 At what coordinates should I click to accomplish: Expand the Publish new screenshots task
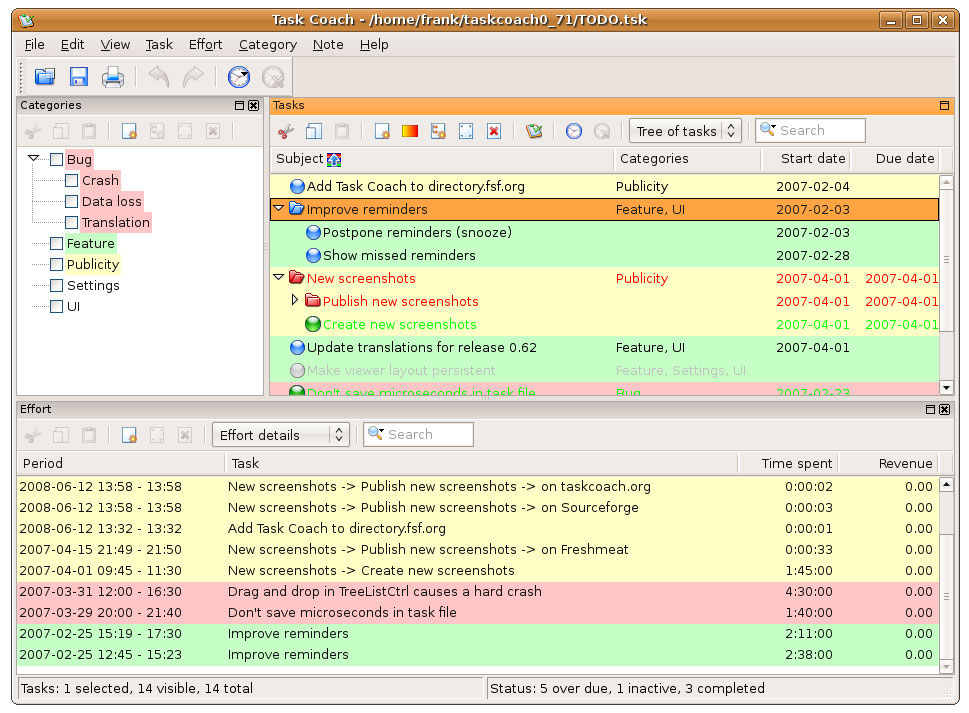(x=295, y=300)
